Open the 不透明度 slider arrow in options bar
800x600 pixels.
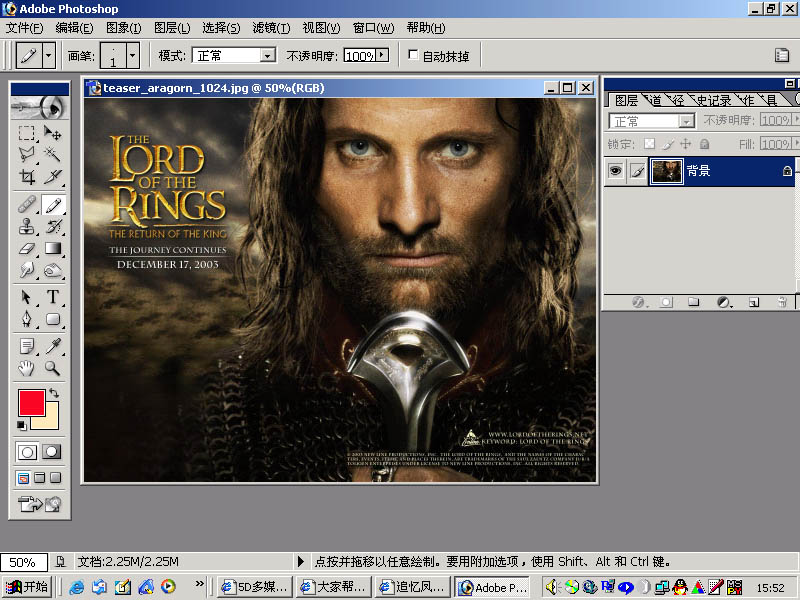[x=382, y=55]
